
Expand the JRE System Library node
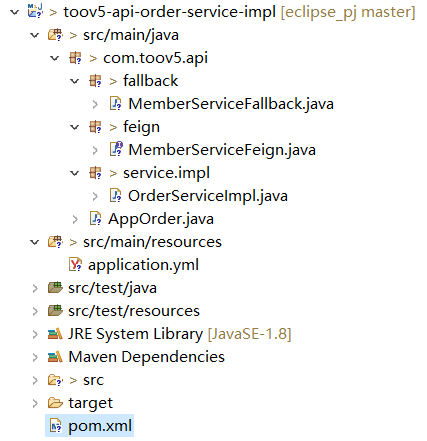(x=35, y=334)
